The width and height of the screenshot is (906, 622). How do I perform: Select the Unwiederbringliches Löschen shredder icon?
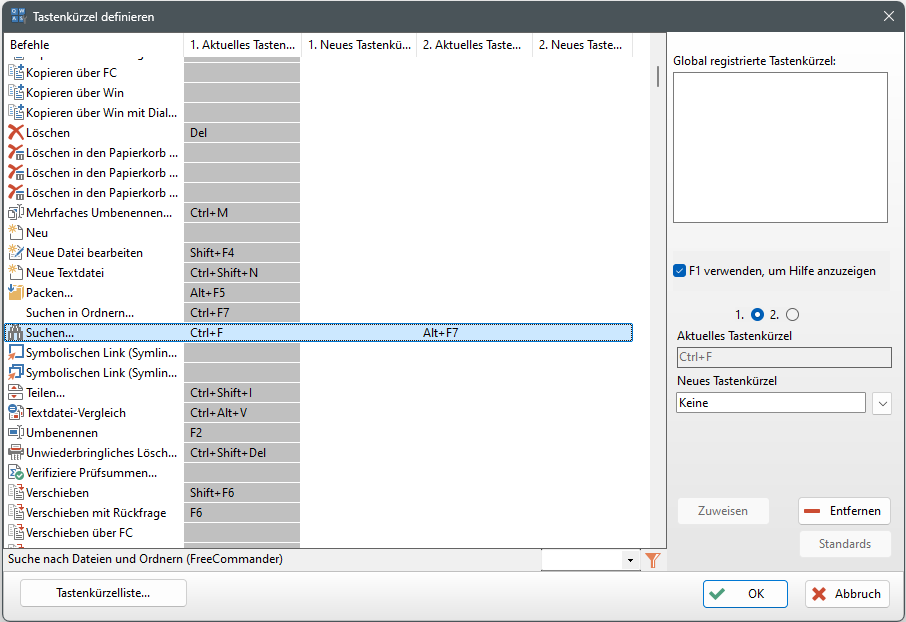click(x=15, y=452)
